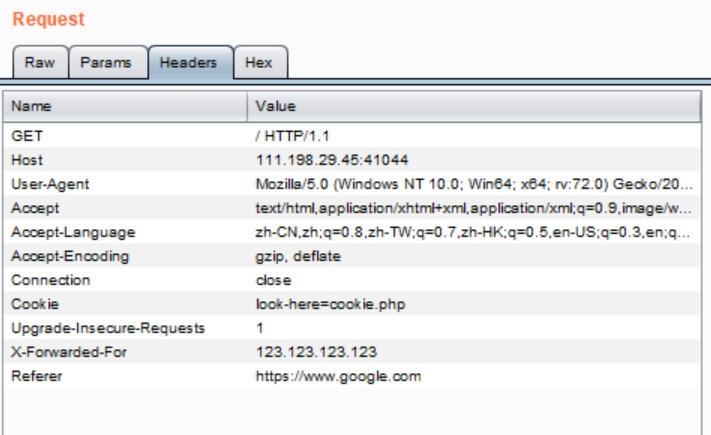The width and height of the screenshot is (711, 435).
Task: Select the Accept name cell
Action: tap(125, 208)
